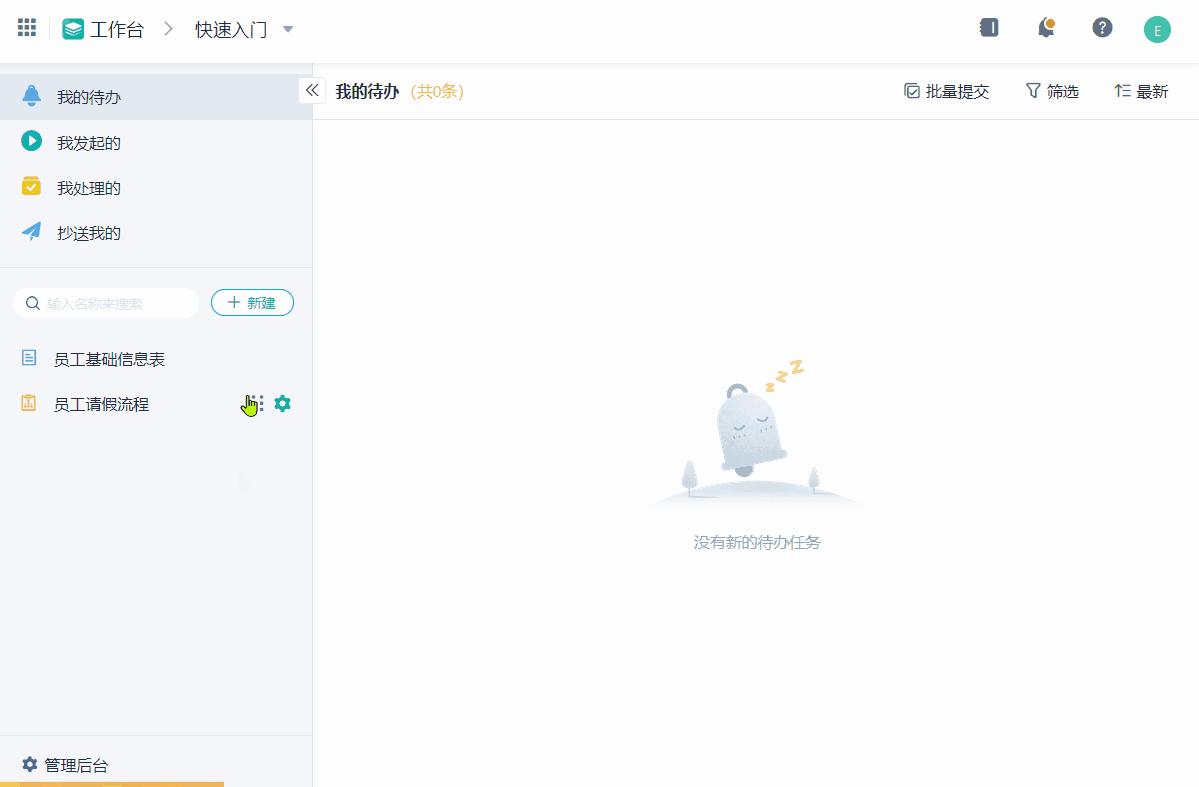Screen dimensions: 1199x787
Task: Open the 抄送我的 section
Action: [x=88, y=232]
